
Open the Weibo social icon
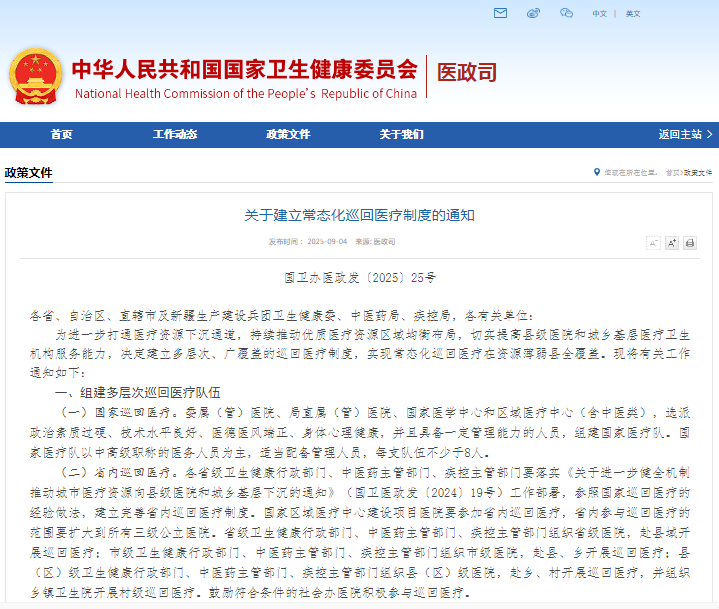[x=534, y=13]
